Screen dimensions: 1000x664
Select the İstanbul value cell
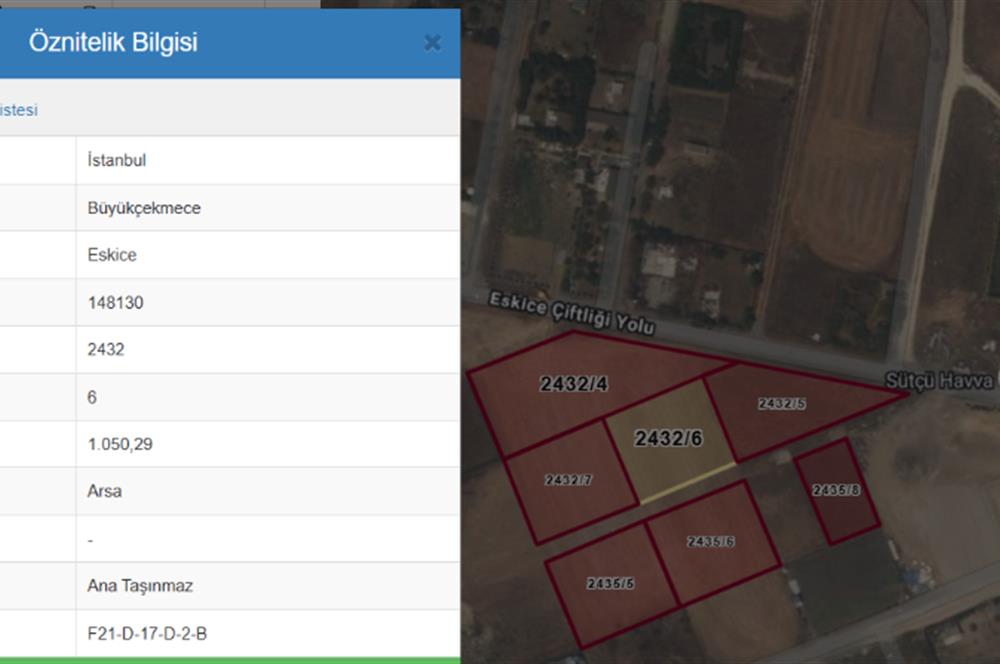(268, 160)
